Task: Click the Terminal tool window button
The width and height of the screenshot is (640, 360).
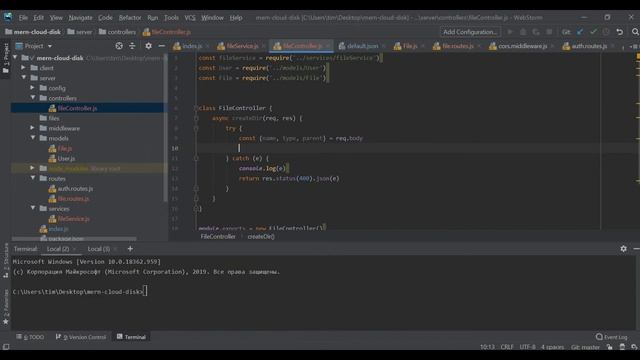Action: coord(131,337)
